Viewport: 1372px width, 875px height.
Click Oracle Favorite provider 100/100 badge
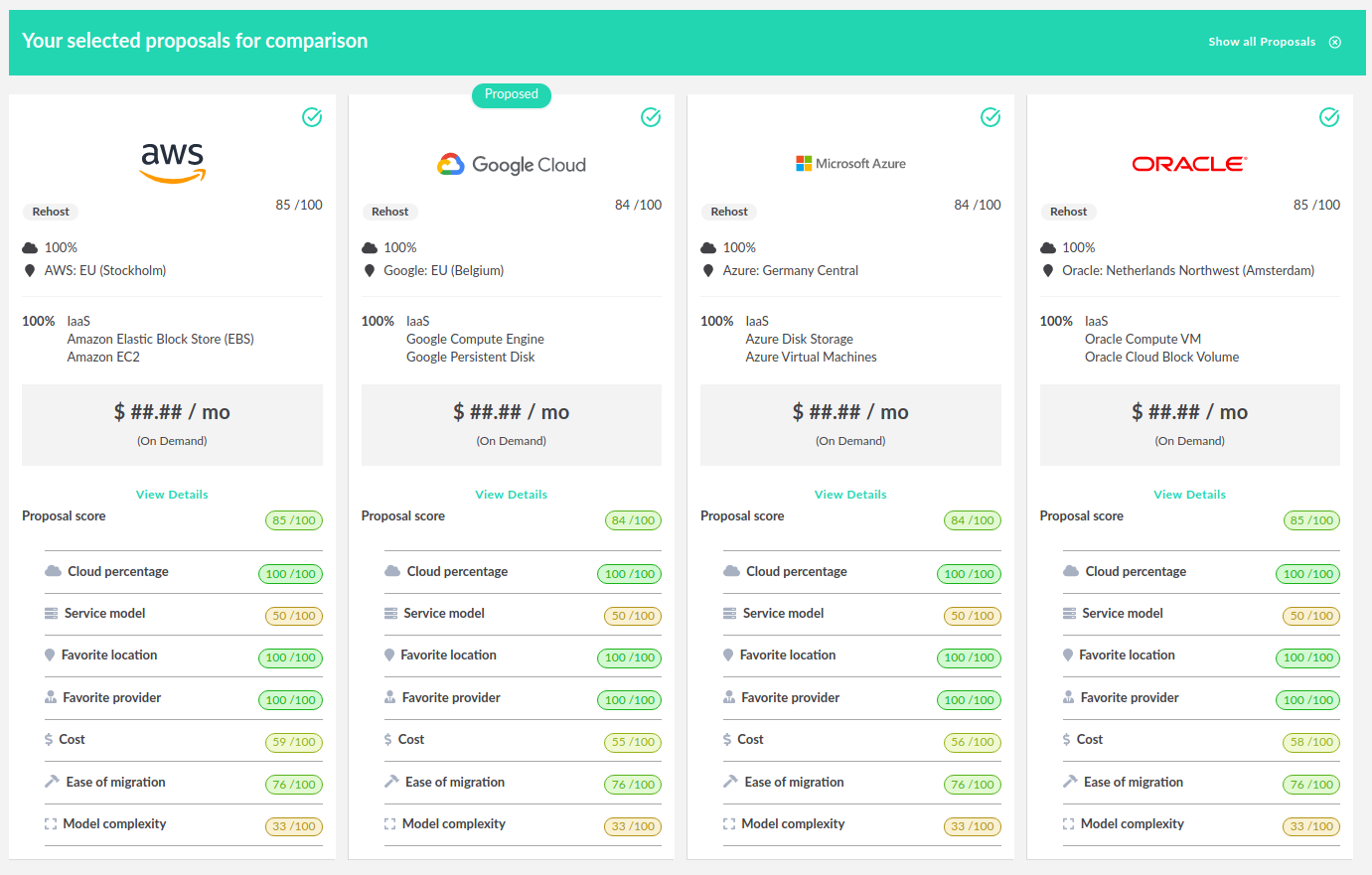(x=1308, y=700)
